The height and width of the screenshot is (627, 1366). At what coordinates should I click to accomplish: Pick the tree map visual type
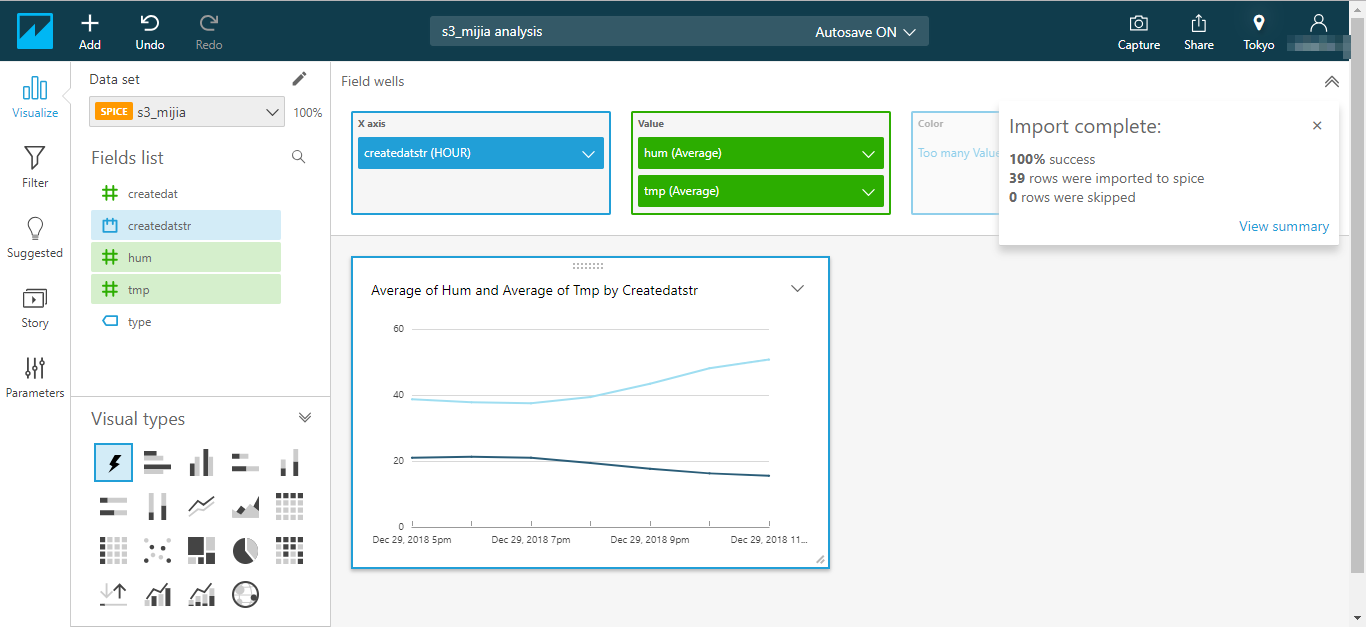201,550
